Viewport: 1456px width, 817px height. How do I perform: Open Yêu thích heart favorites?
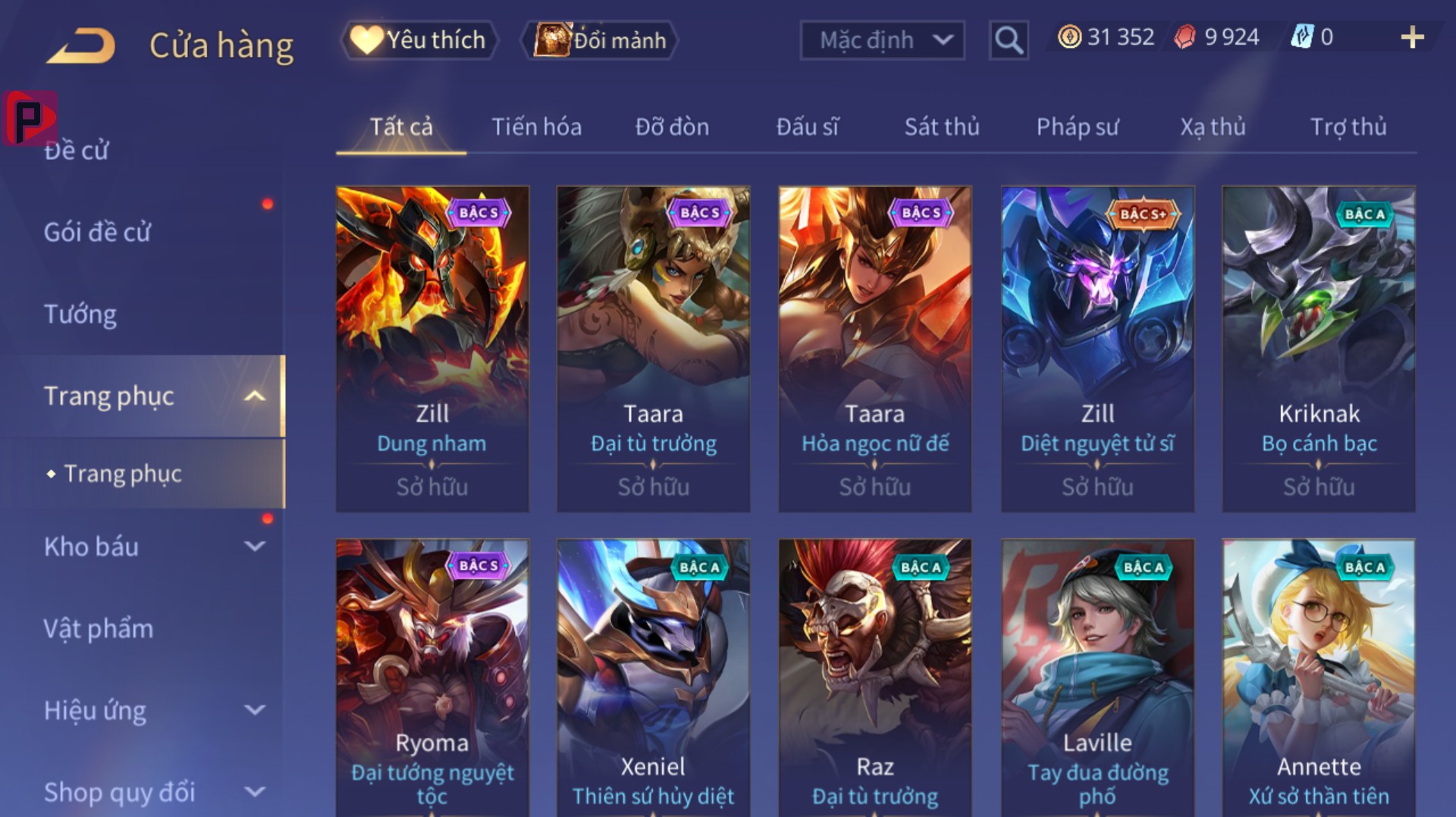pyautogui.click(x=419, y=40)
